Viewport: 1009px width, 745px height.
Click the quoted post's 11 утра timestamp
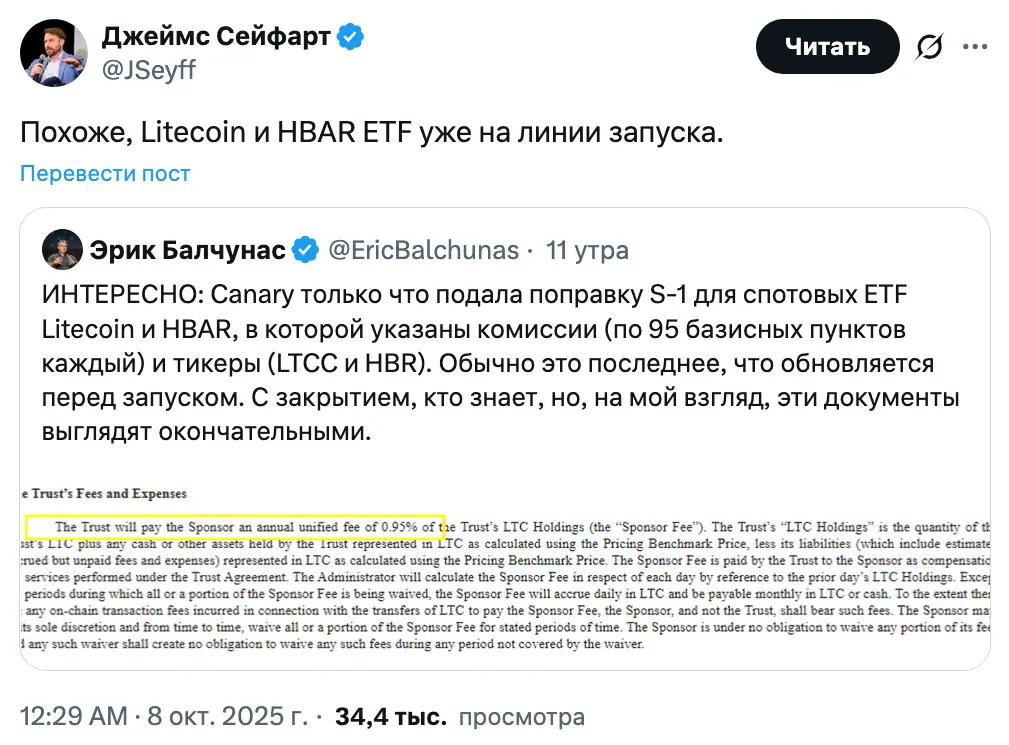click(x=587, y=250)
